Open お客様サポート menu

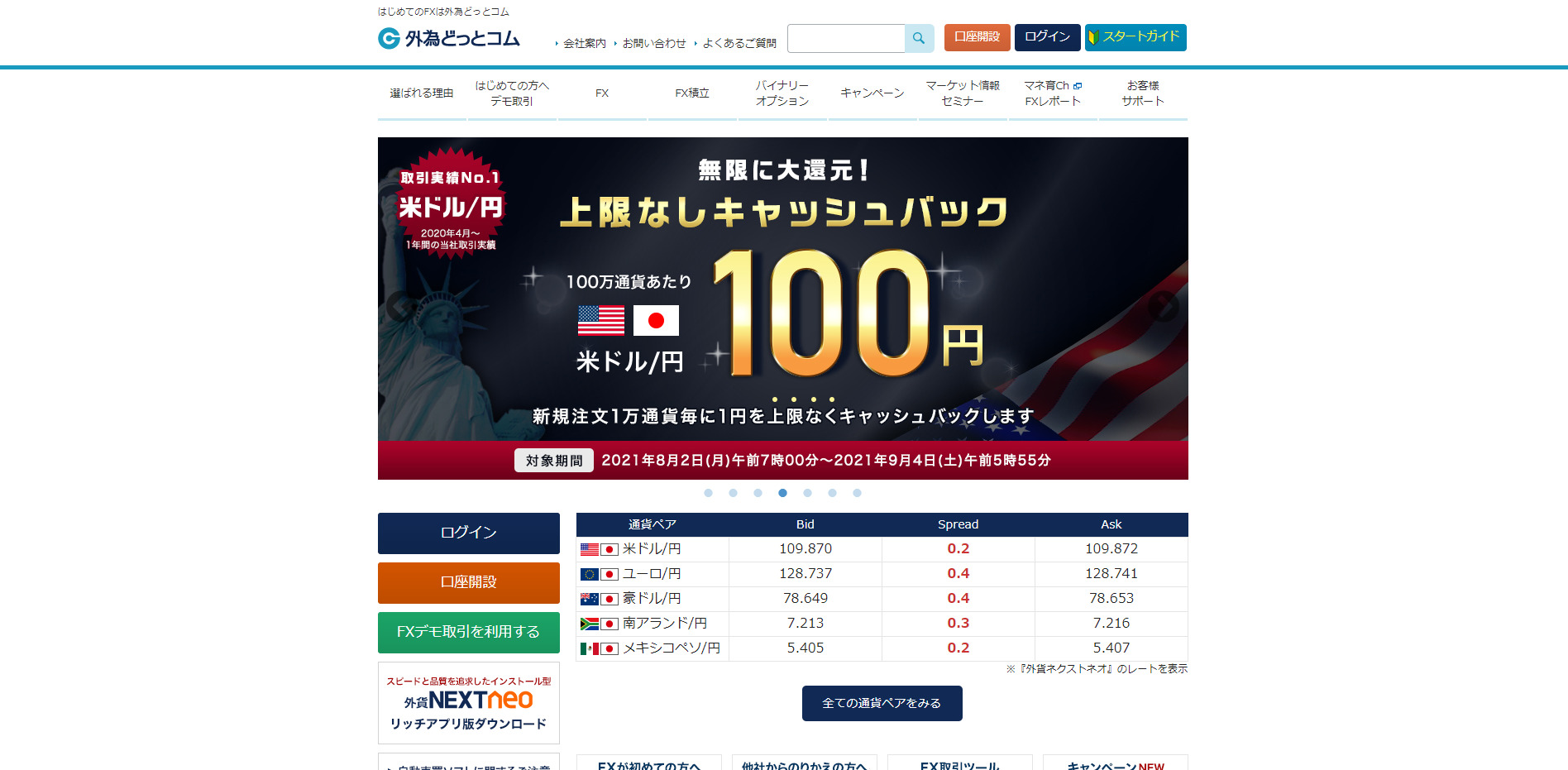pyautogui.click(x=1143, y=93)
